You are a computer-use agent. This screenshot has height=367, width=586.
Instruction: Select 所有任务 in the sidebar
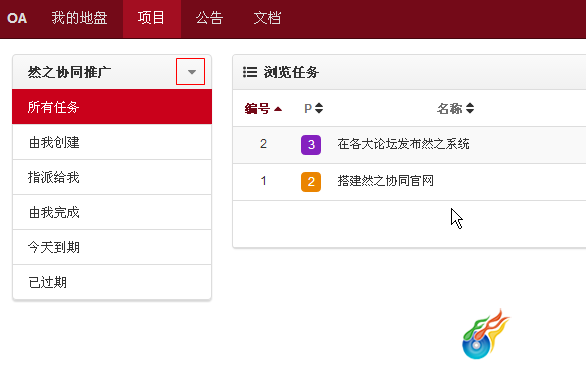pos(112,107)
